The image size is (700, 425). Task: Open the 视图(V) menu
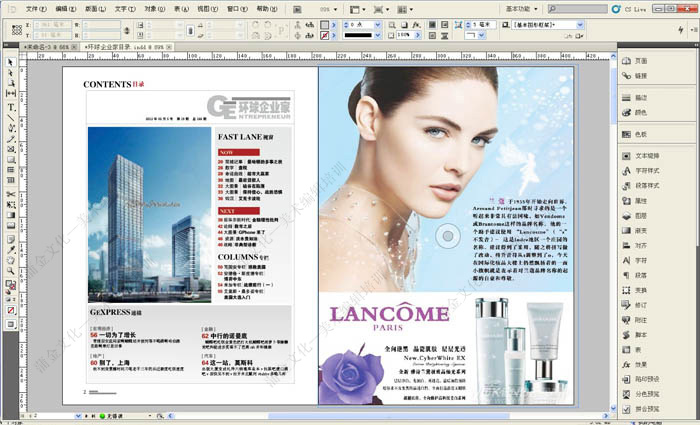tap(208, 9)
